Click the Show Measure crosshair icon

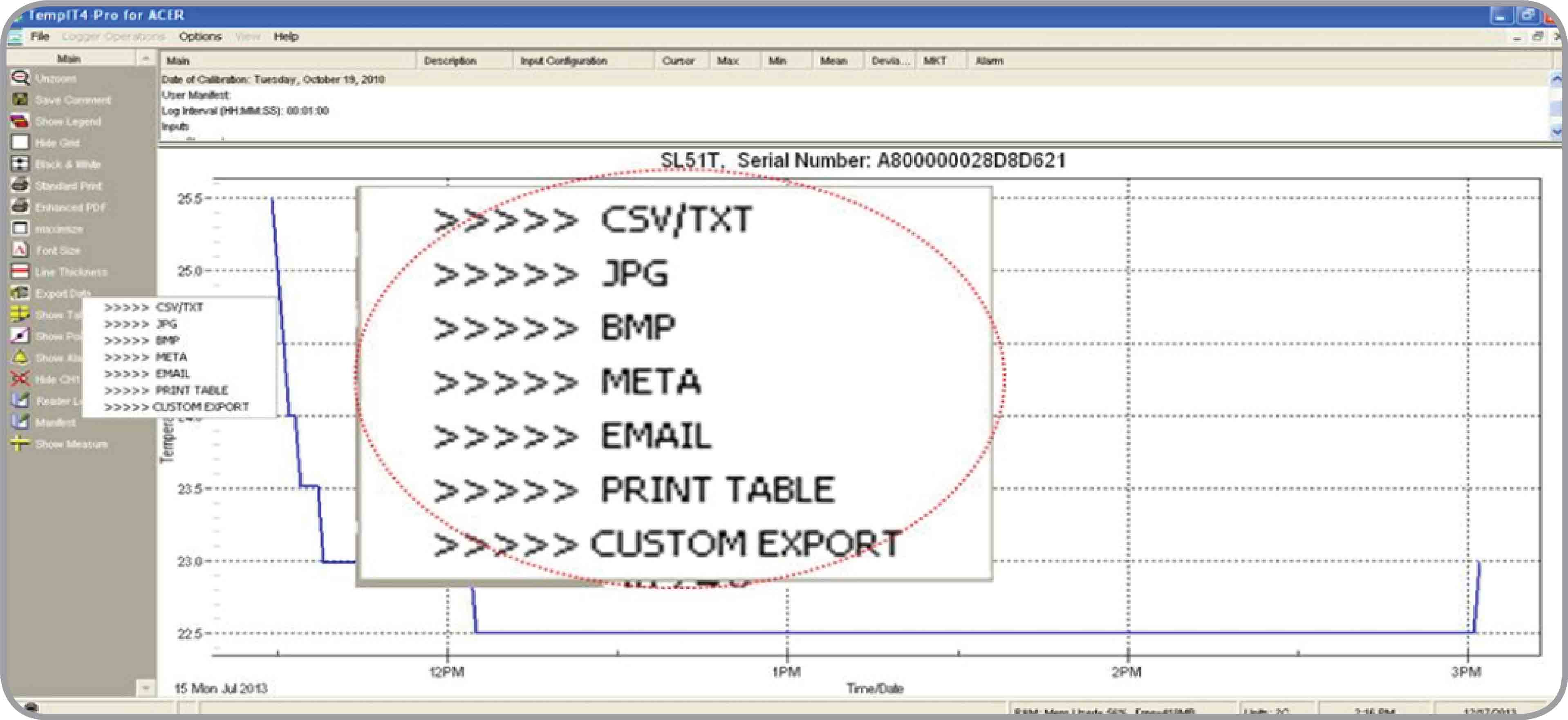20,443
